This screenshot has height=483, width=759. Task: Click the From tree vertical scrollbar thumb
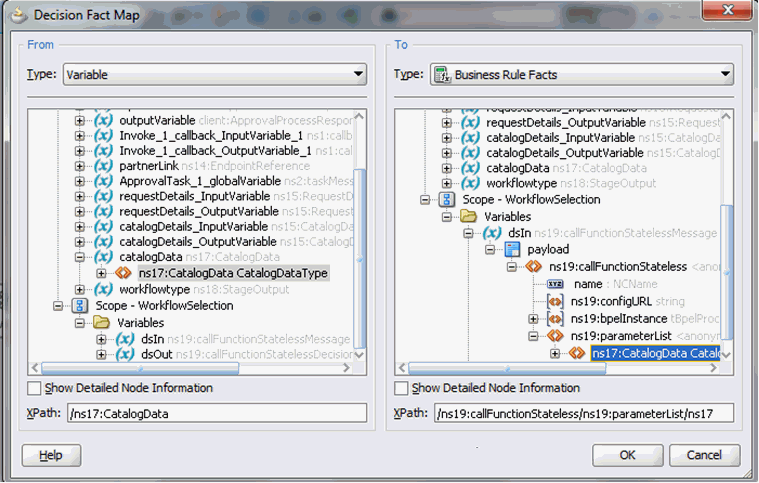pos(360,258)
